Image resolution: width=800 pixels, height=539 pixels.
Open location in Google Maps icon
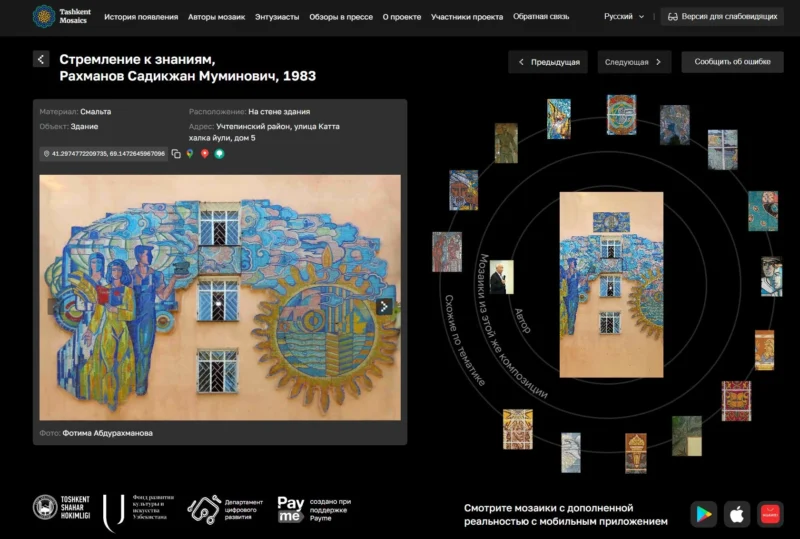pyautogui.click(x=190, y=154)
